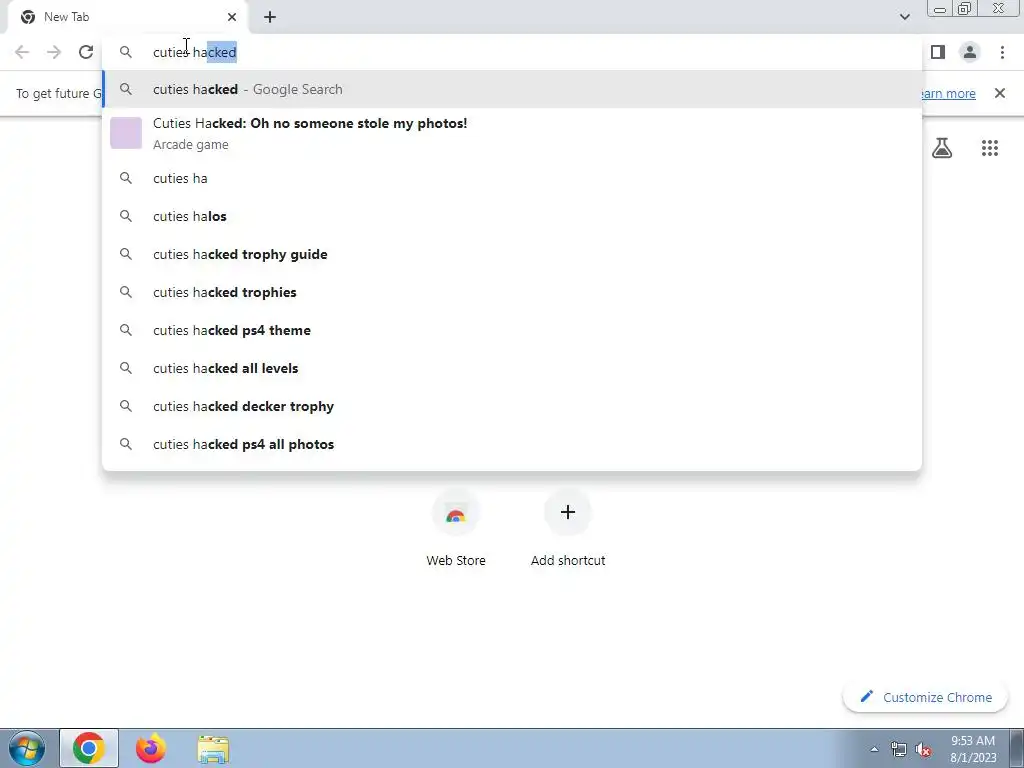Image resolution: width=1024 pixels, height=768 pixels.
Task: Select the New Tab tab
Action: (128, 17)
